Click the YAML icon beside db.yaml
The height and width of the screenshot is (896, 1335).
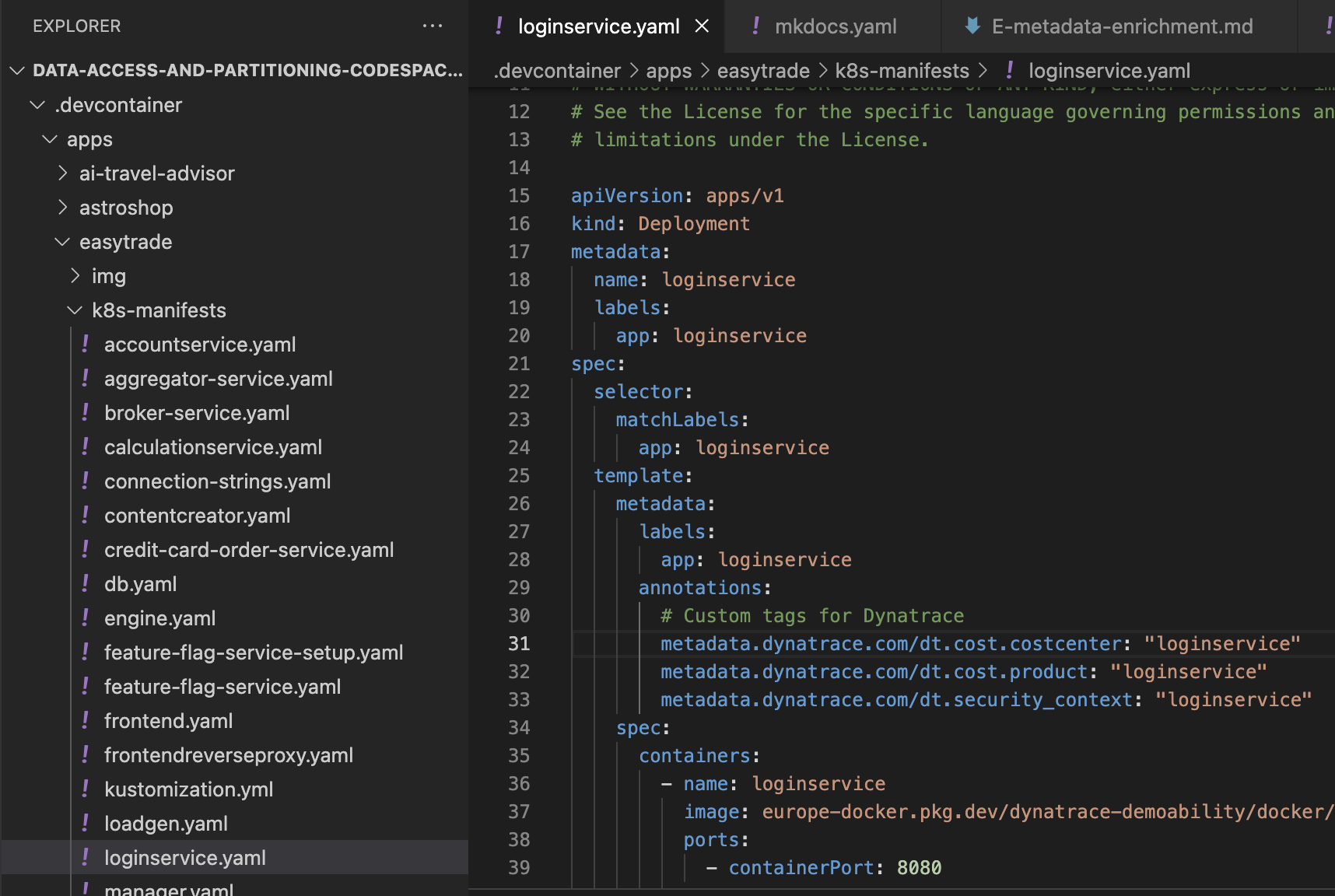coord(86,584)
